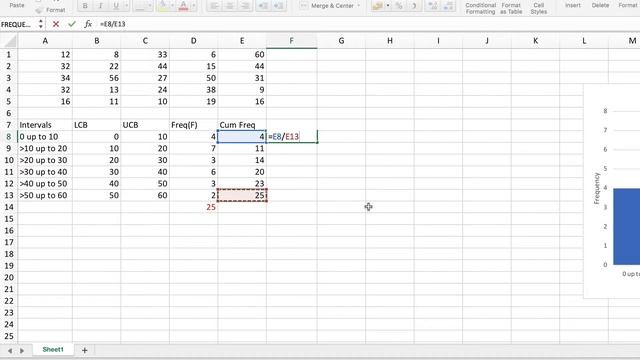Screen dimensions: 640x360
Task: Decrease the indent
Action: tap(263, 6)
